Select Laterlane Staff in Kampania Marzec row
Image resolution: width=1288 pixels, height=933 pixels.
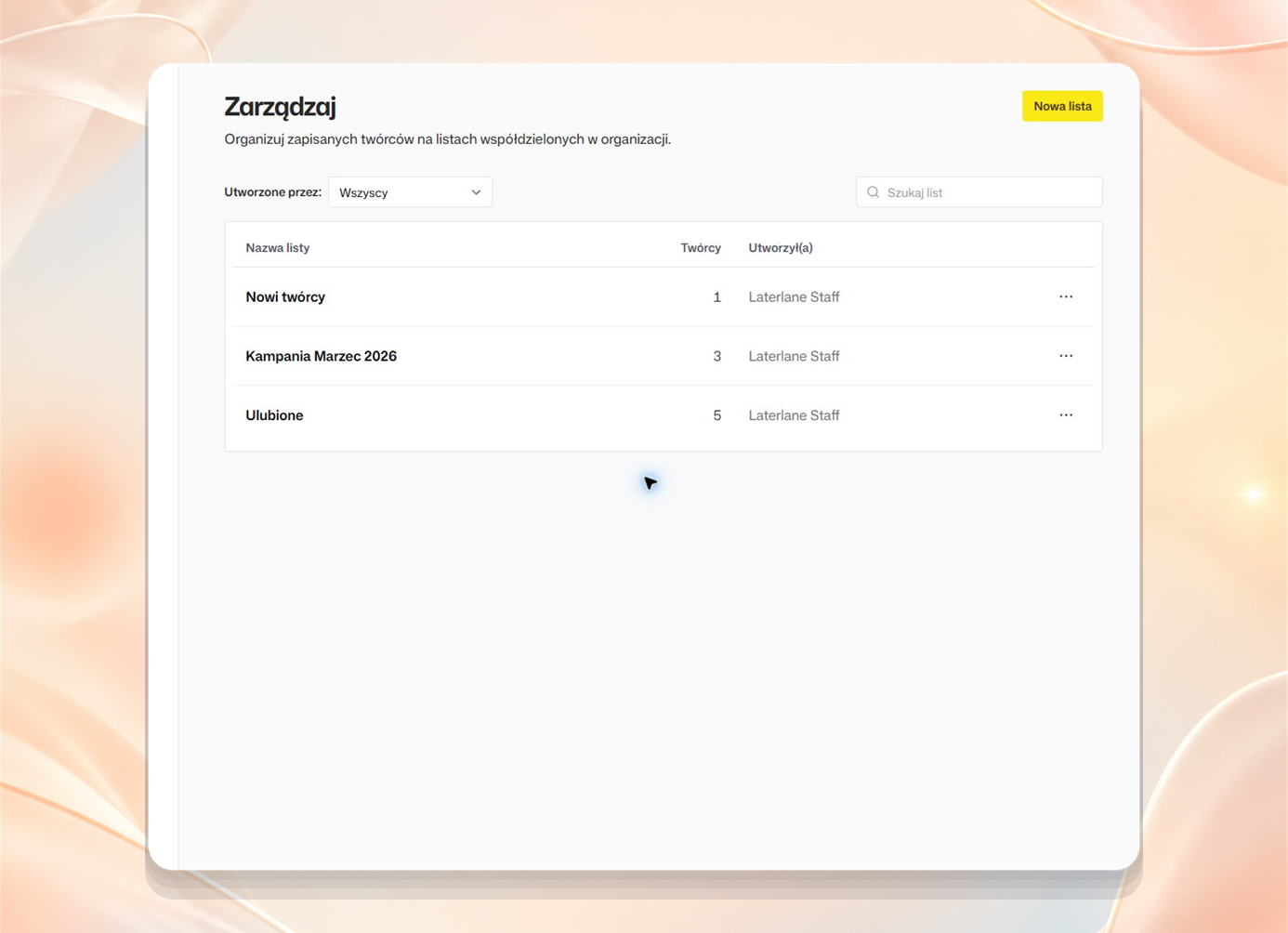[794, 356]
